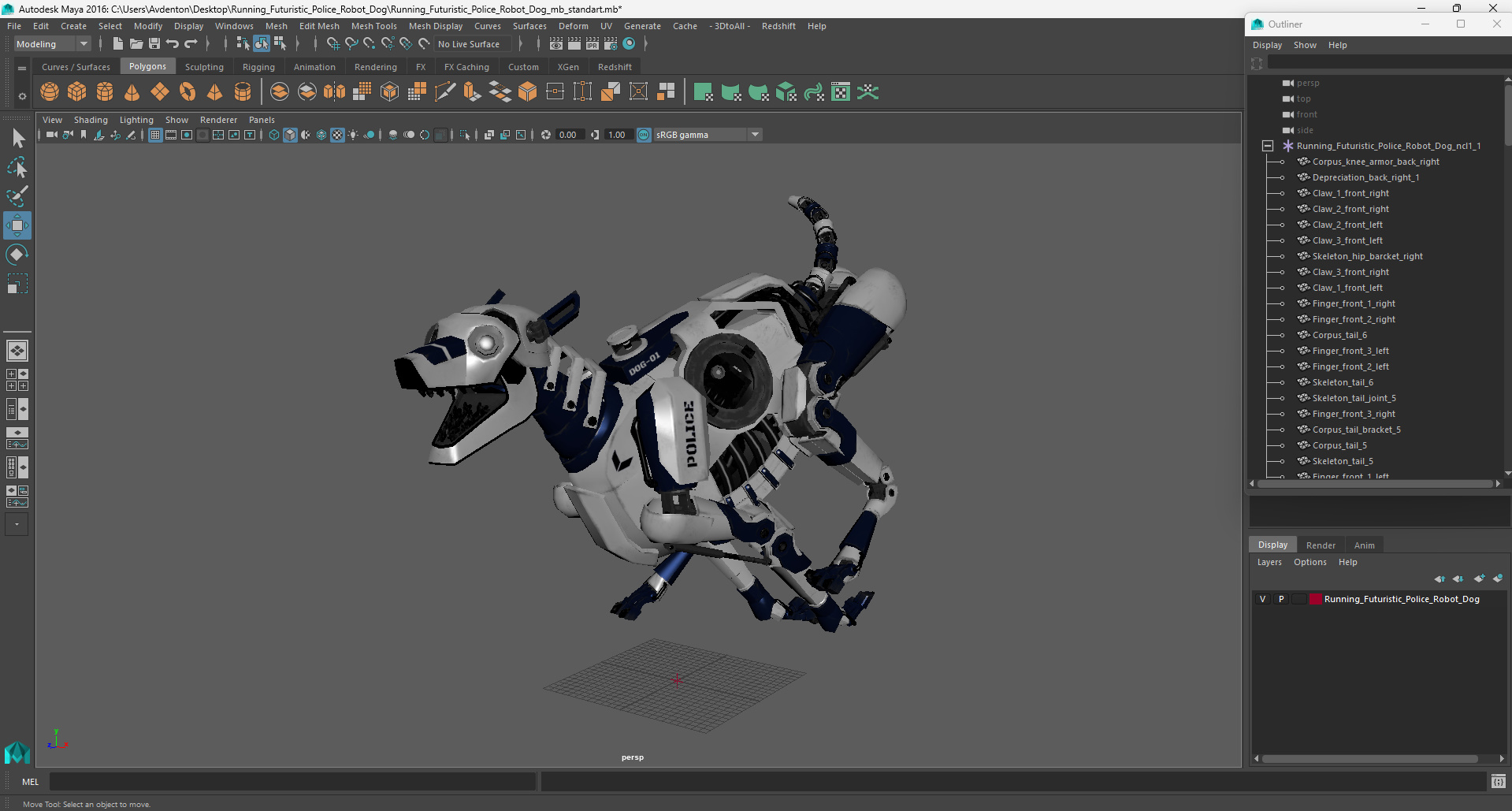Click the No Live Surface field
This screenshot has height=811, width=1512.
coord(473,44)
